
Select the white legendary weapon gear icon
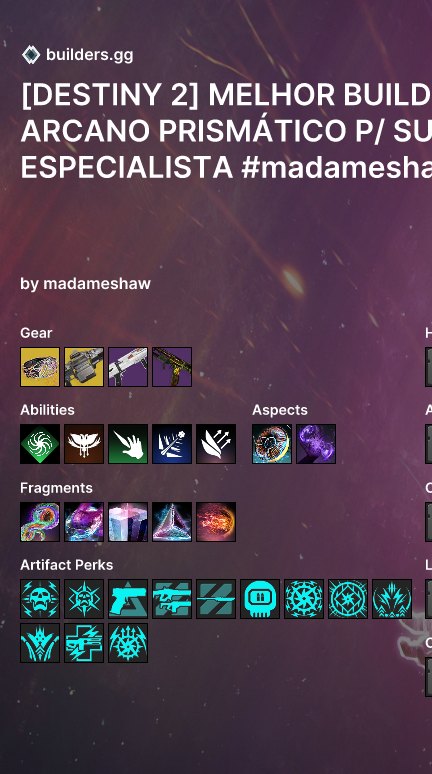[128, 367]
